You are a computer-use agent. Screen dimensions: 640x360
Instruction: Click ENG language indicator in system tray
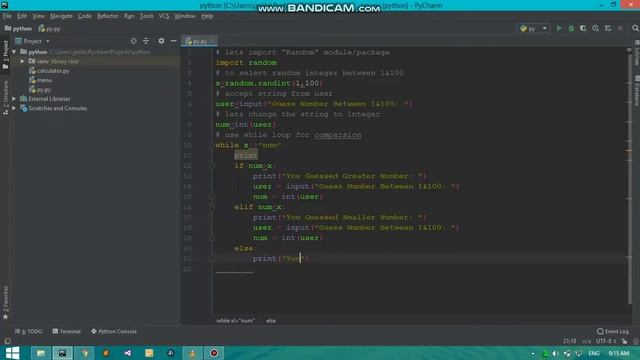tap(594, 353)
